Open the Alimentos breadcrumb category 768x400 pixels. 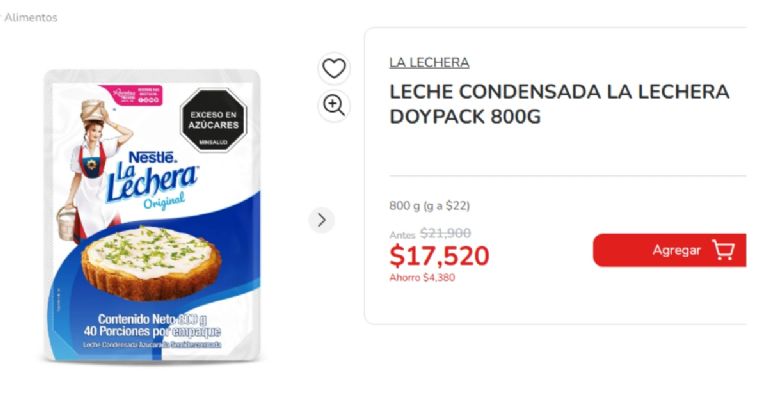coord(31,17)
